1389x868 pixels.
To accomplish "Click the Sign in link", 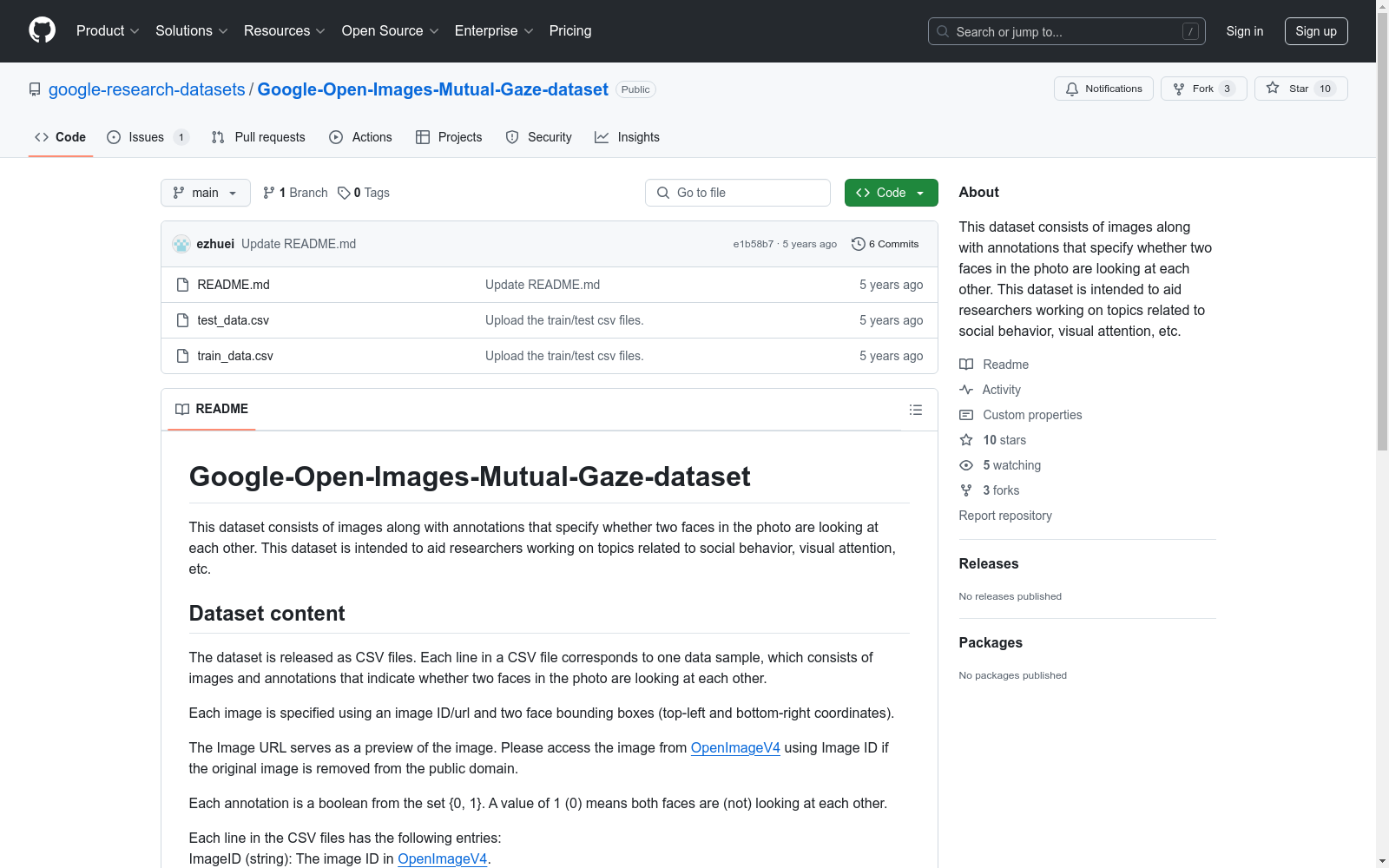I will coord(1245,31).
